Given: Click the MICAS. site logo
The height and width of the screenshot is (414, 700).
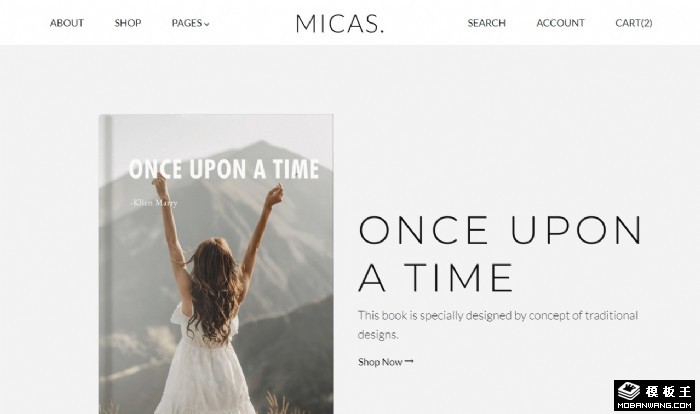Looking at the screenshot, I should (x=340, y=24).
